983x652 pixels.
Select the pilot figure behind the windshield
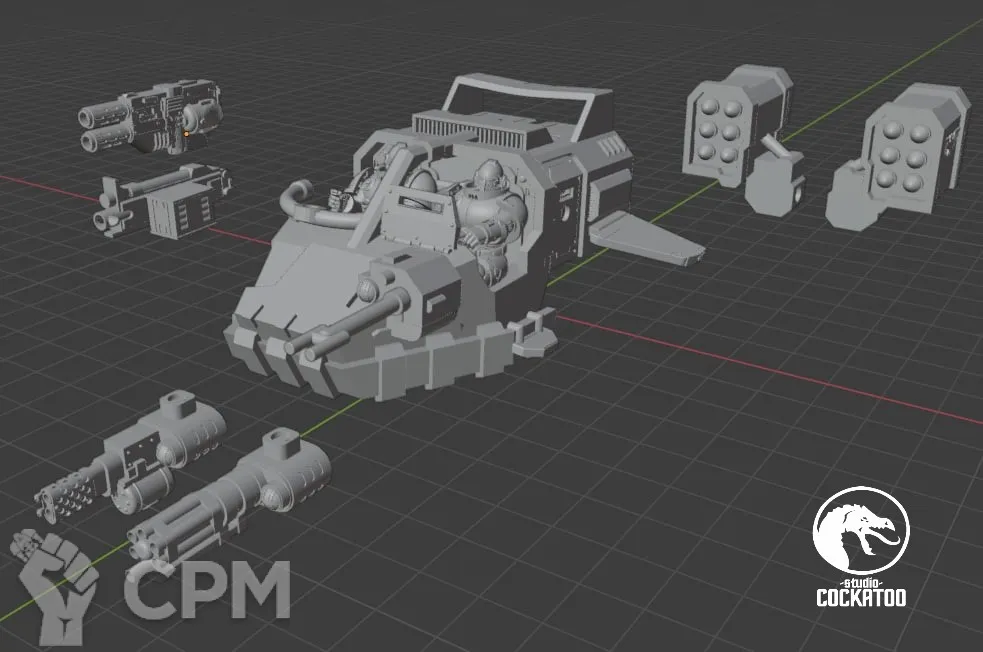click(375, 178)
